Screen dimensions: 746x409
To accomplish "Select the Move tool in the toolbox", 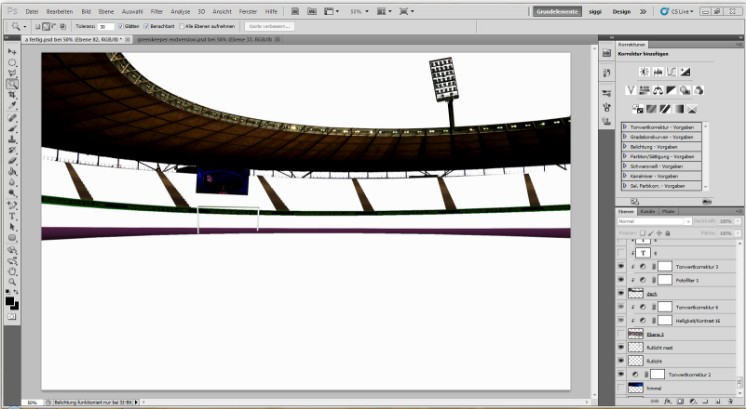I will (12, 51).
